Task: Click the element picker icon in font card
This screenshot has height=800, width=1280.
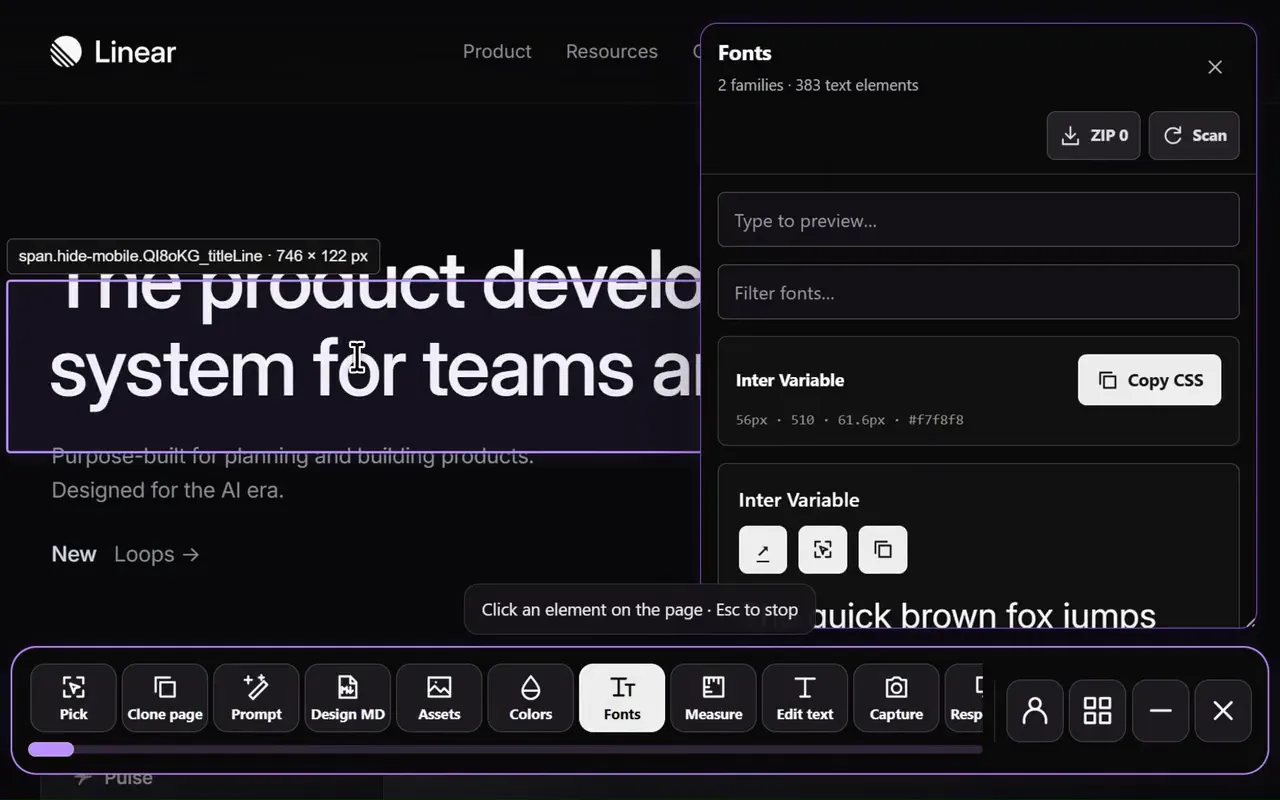Action: (823, 550)
